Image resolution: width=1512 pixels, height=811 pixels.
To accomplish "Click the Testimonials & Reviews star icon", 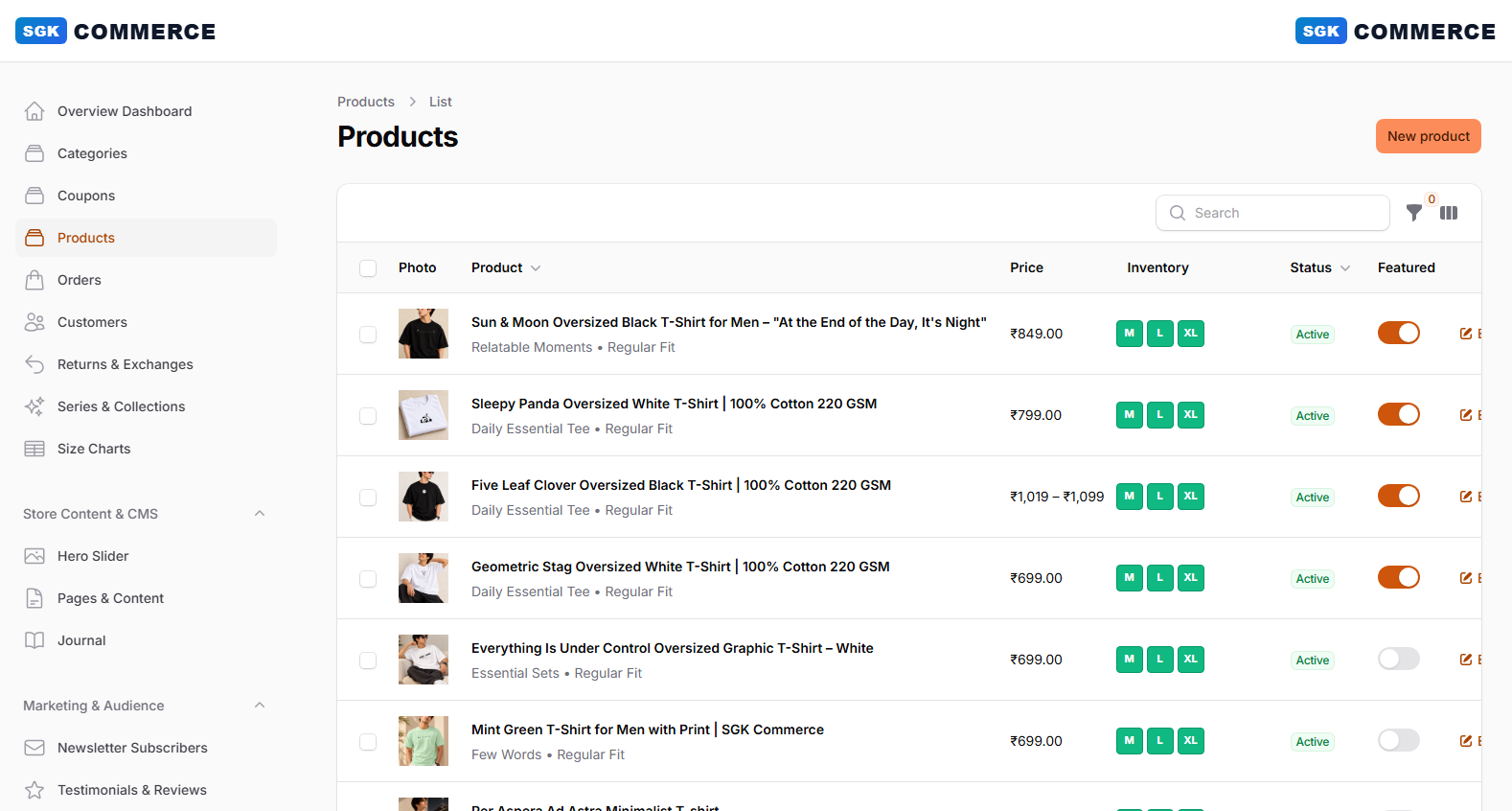I will coord(34,790).
